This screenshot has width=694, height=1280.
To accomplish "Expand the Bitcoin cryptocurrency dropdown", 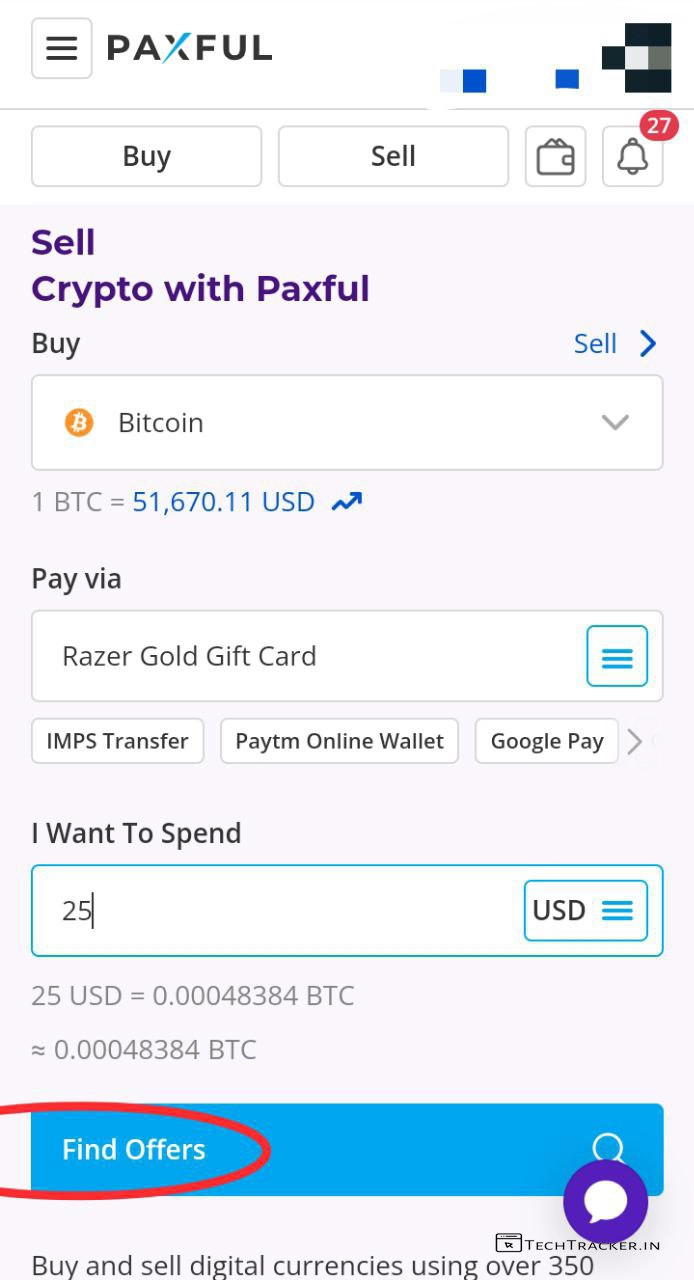I will [614, 423].
